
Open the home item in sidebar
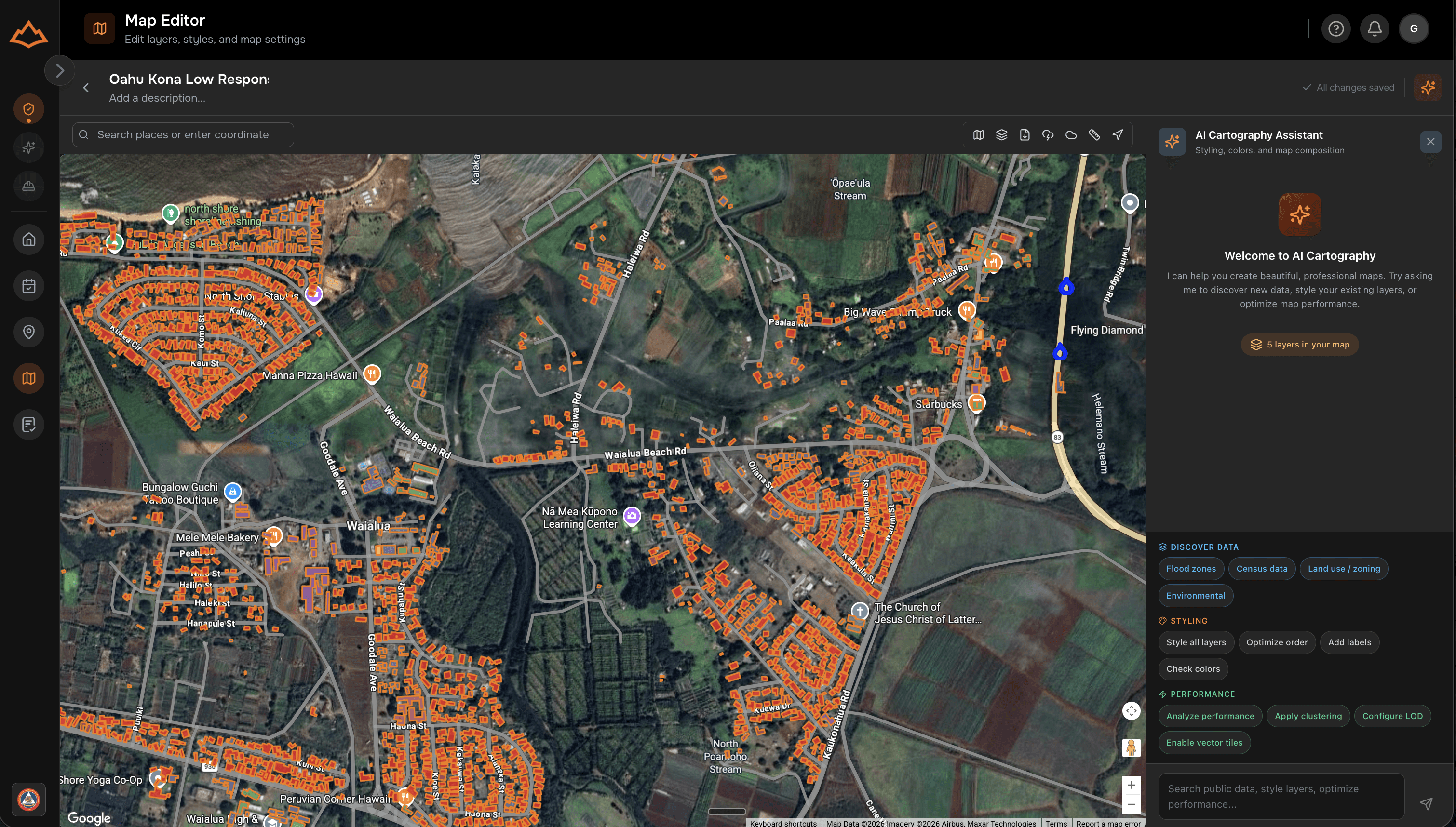28,240
